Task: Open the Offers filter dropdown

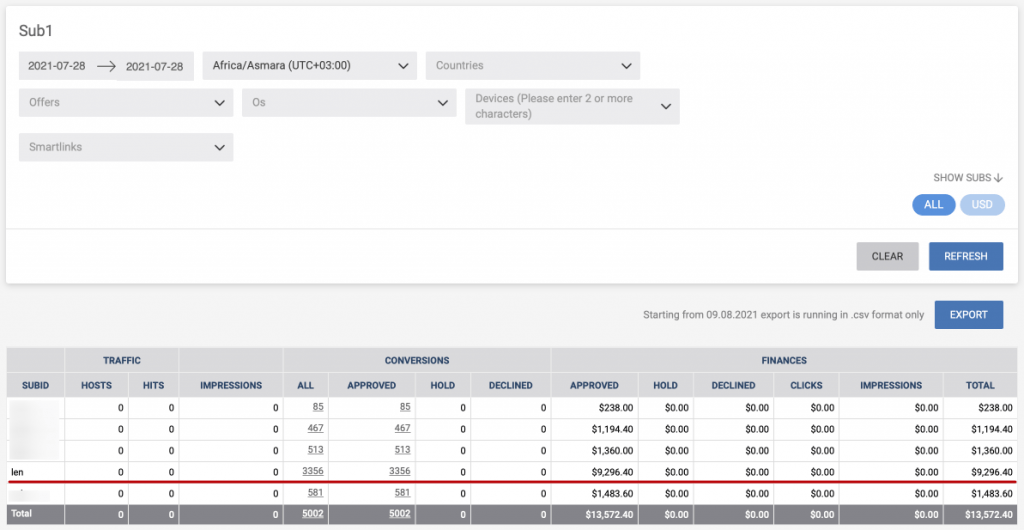Action: coord(125,102)
